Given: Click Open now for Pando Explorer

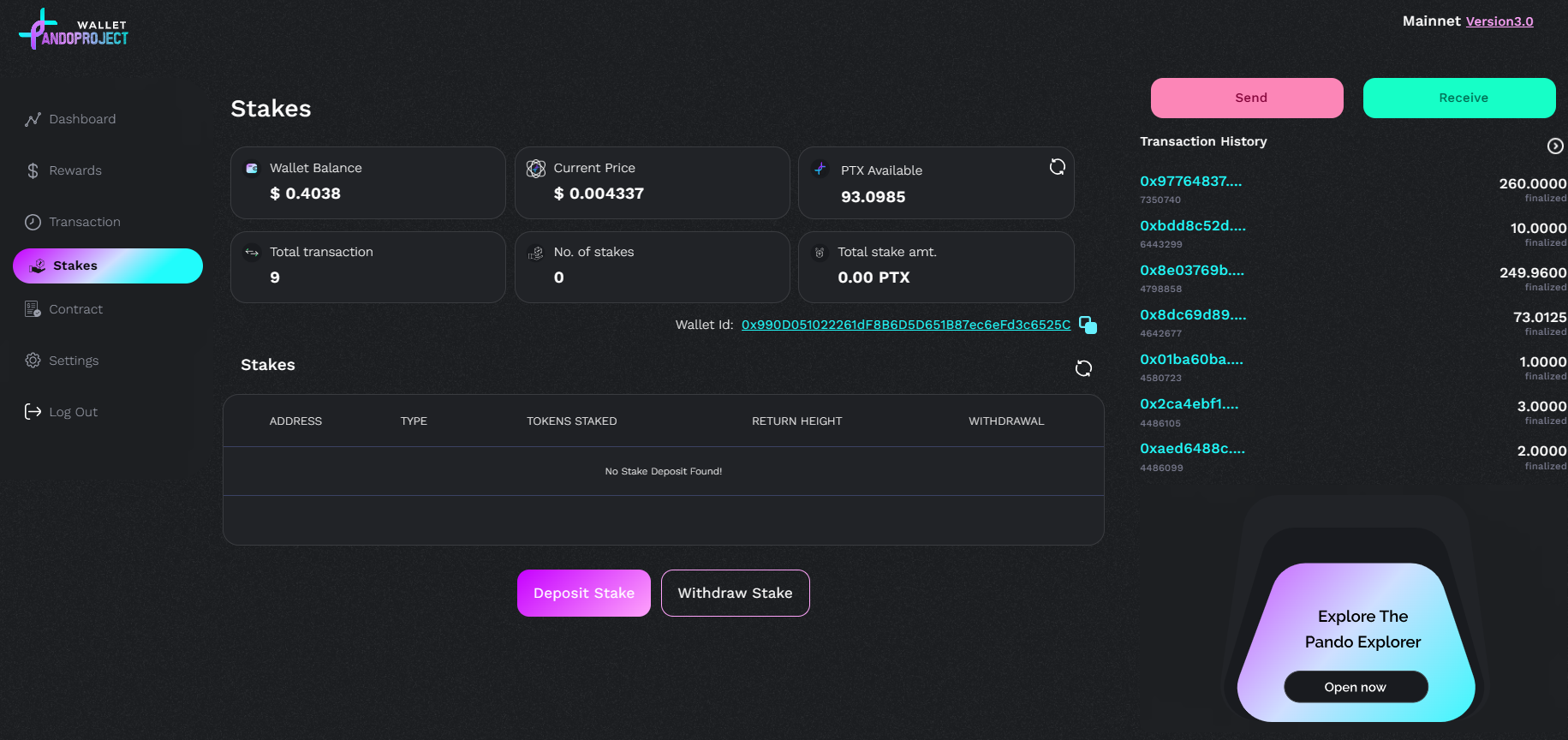Looking at the screenshot, I should pos(1355,687).
